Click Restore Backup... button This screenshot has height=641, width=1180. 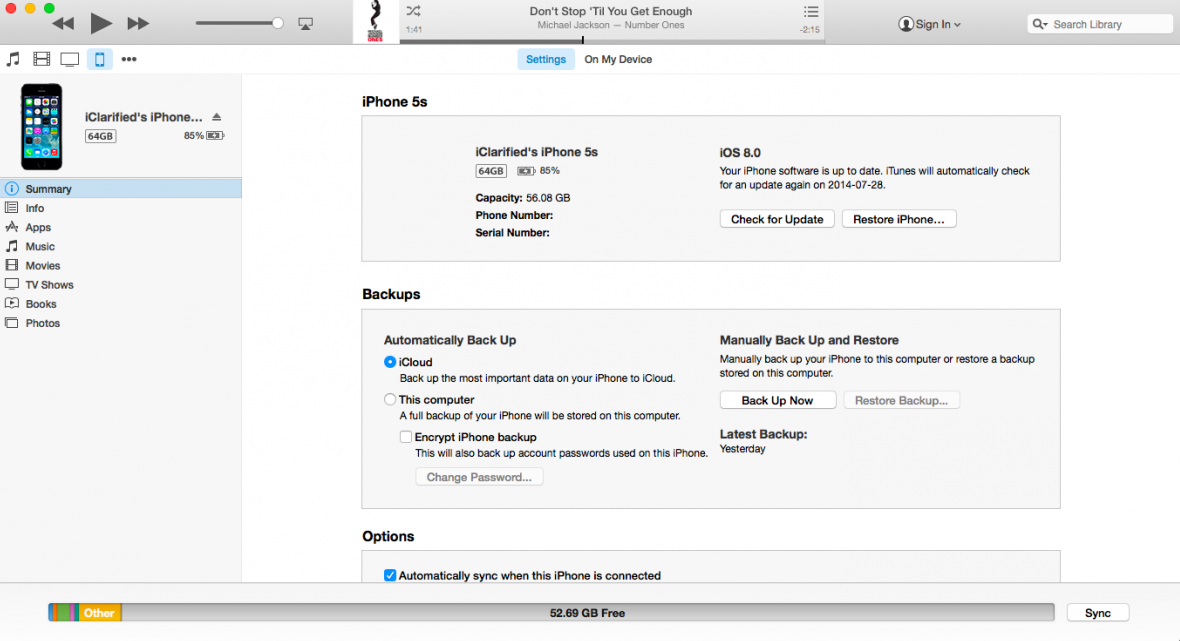[902, 400]
